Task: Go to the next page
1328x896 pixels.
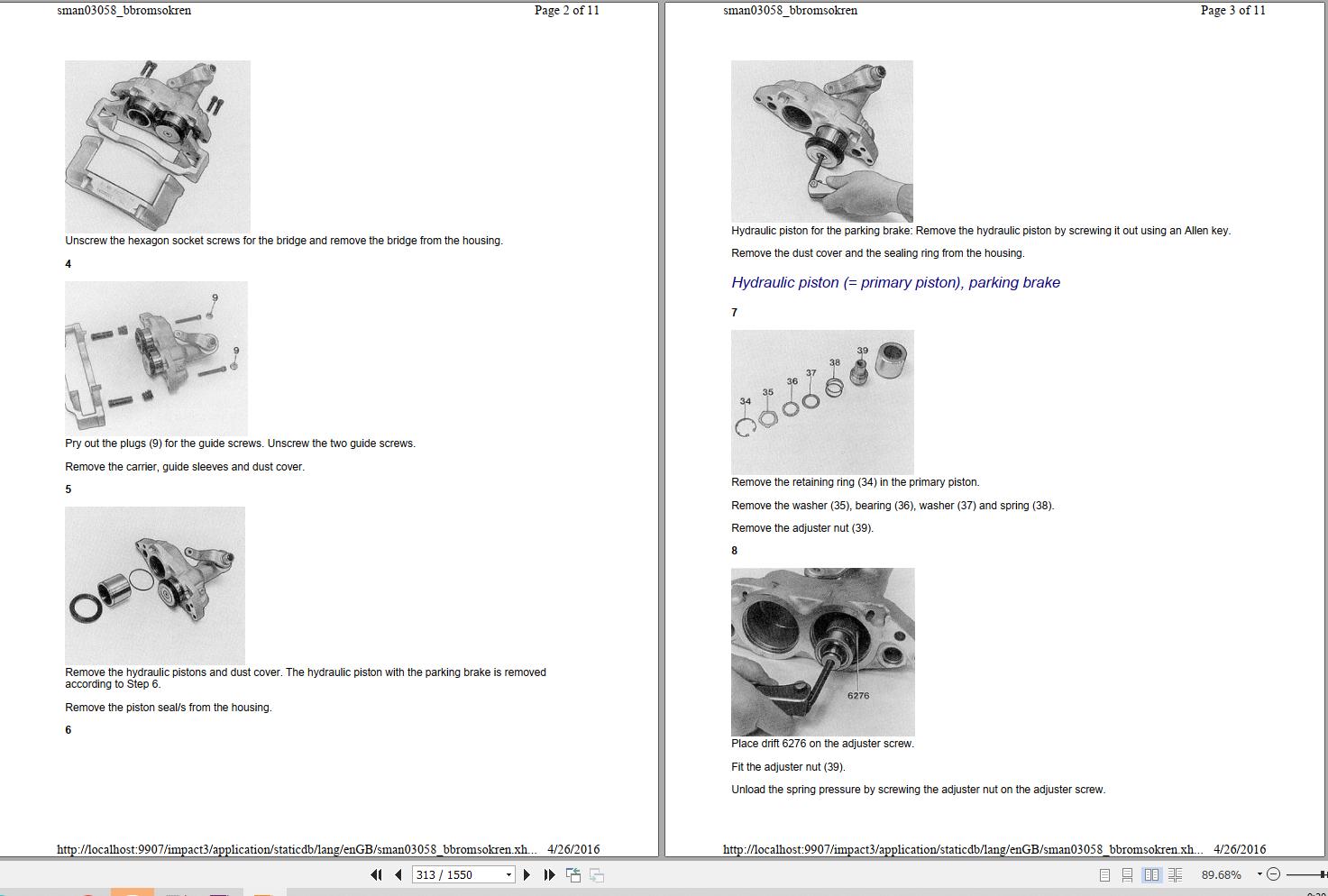Action: tap(527, 874)
